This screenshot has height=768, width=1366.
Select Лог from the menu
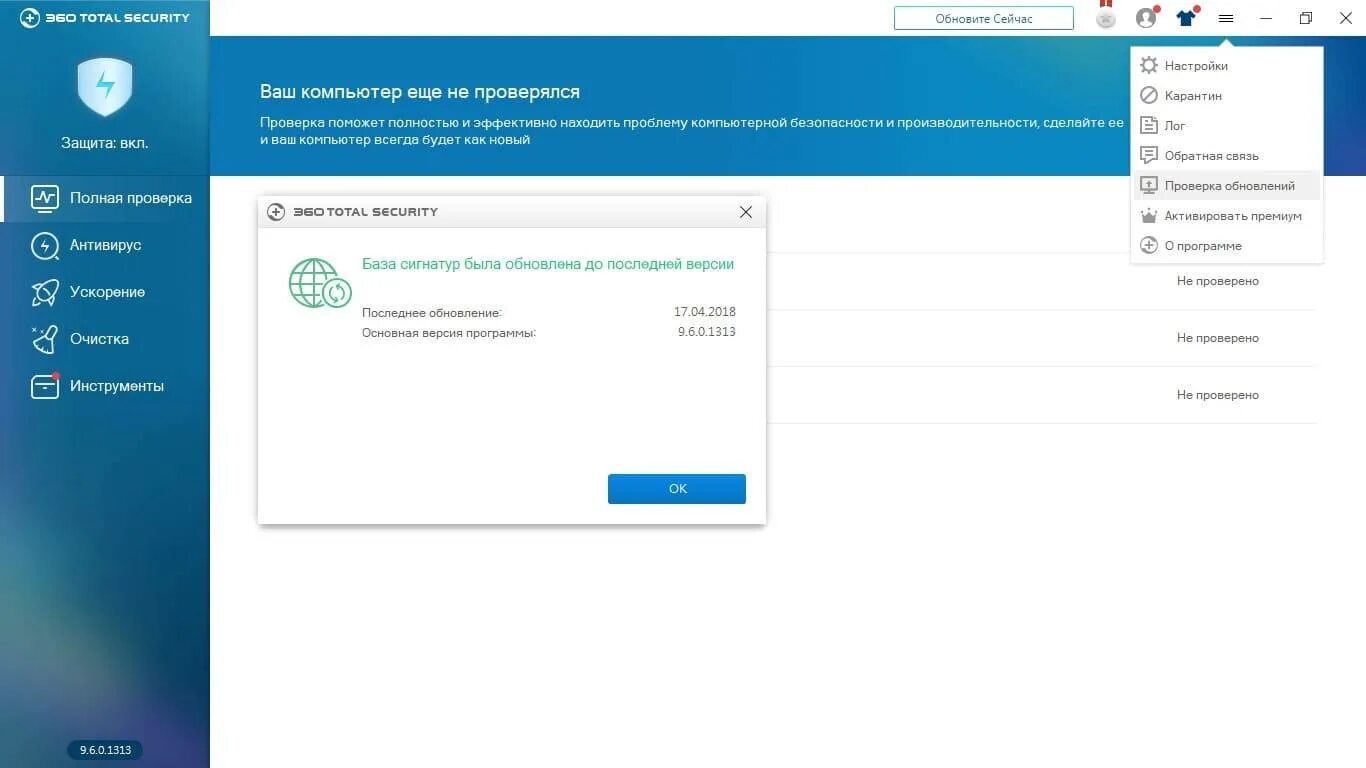(1227, 126)
